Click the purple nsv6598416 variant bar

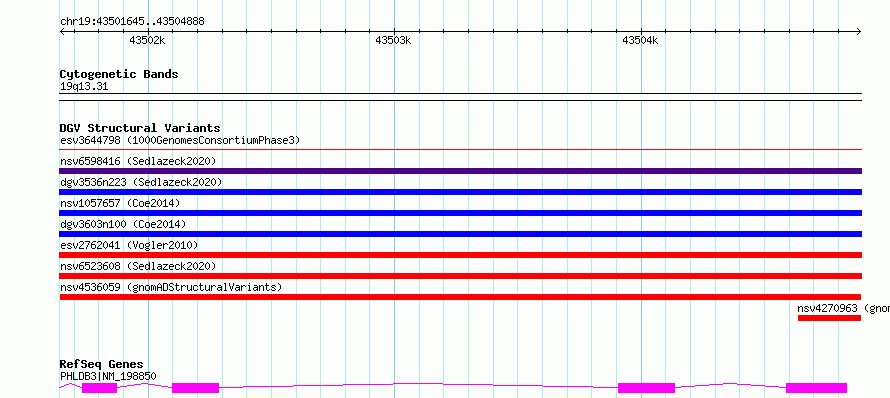[461, 171]
